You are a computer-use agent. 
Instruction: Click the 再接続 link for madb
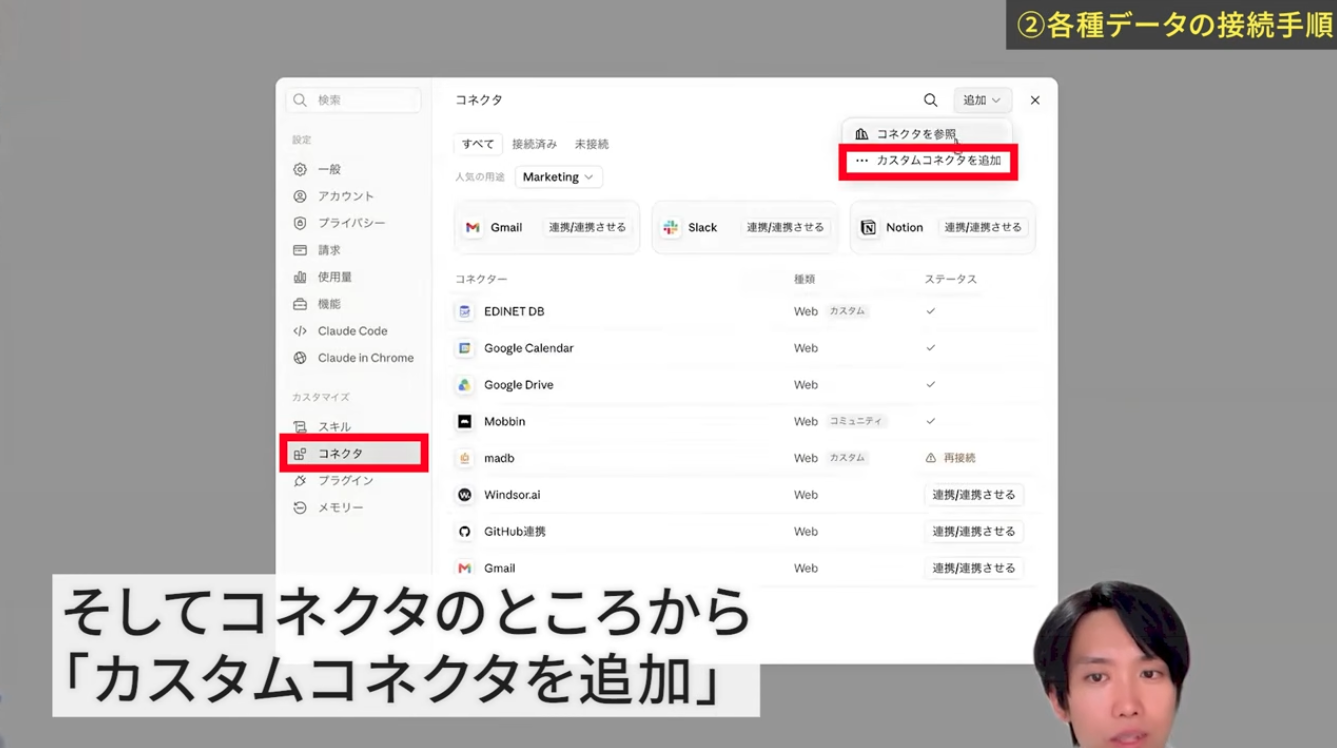tap(959, 458)
